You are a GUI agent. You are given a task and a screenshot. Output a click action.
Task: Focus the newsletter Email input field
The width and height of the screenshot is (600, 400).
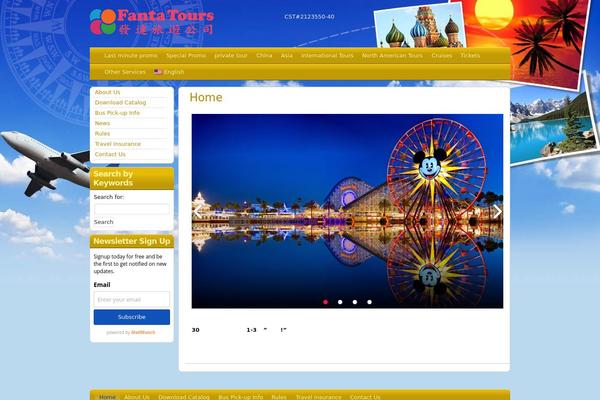coord(132,299)
